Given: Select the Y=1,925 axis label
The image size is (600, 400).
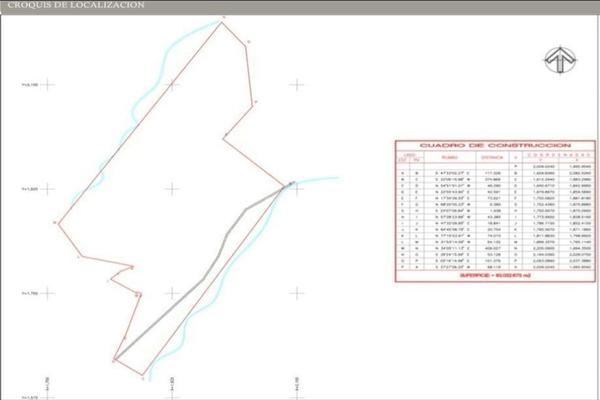Looking at the screenshot, I should click(x=29, y=188).
